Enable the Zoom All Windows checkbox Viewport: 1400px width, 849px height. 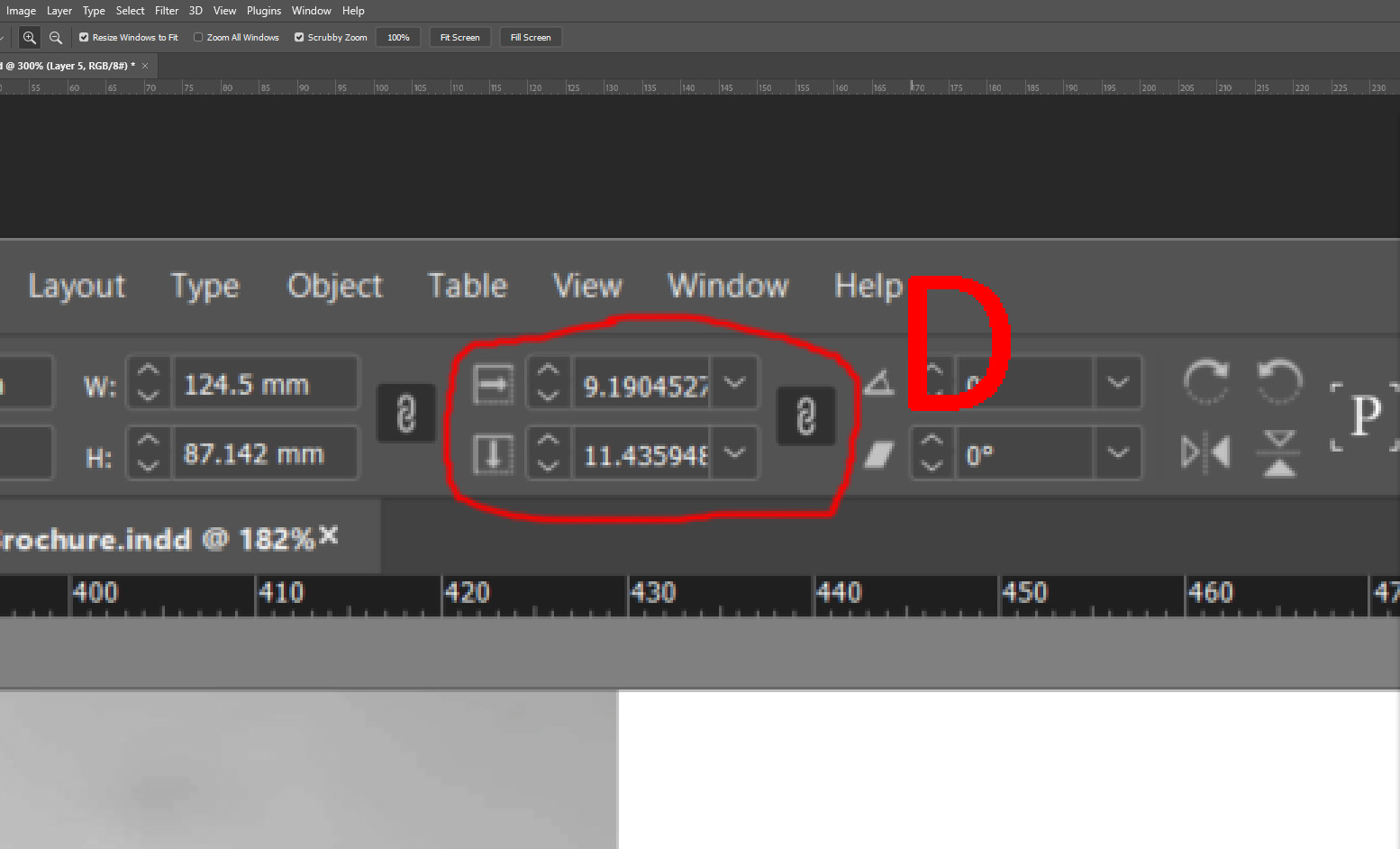click(x=196, y=37)
